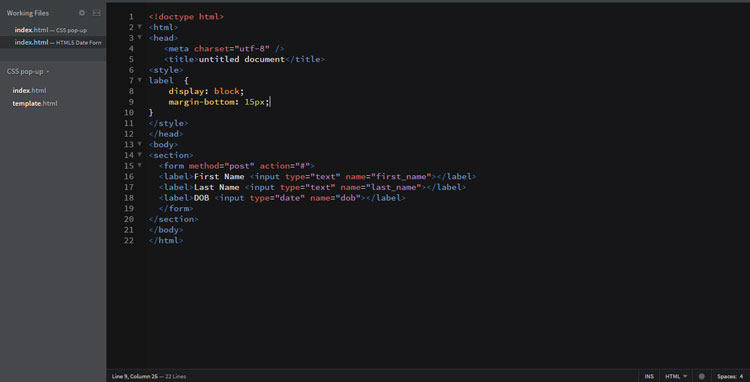750x382 pixels.
Task: Click the meta charset line of code
Action: (x=224, y=49)
